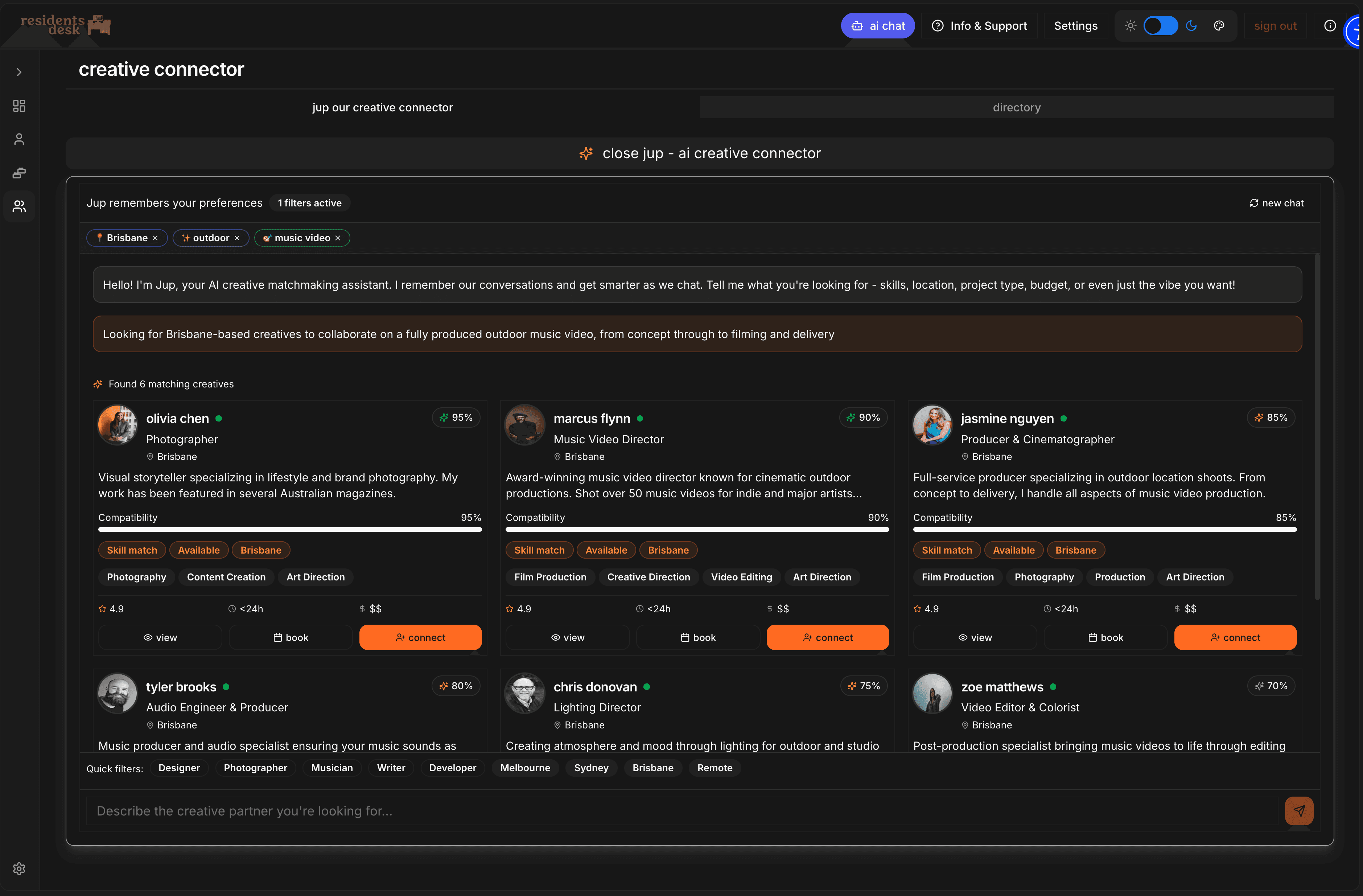Click olivia chen's compatibility progress bar

(x=290, y=530)
